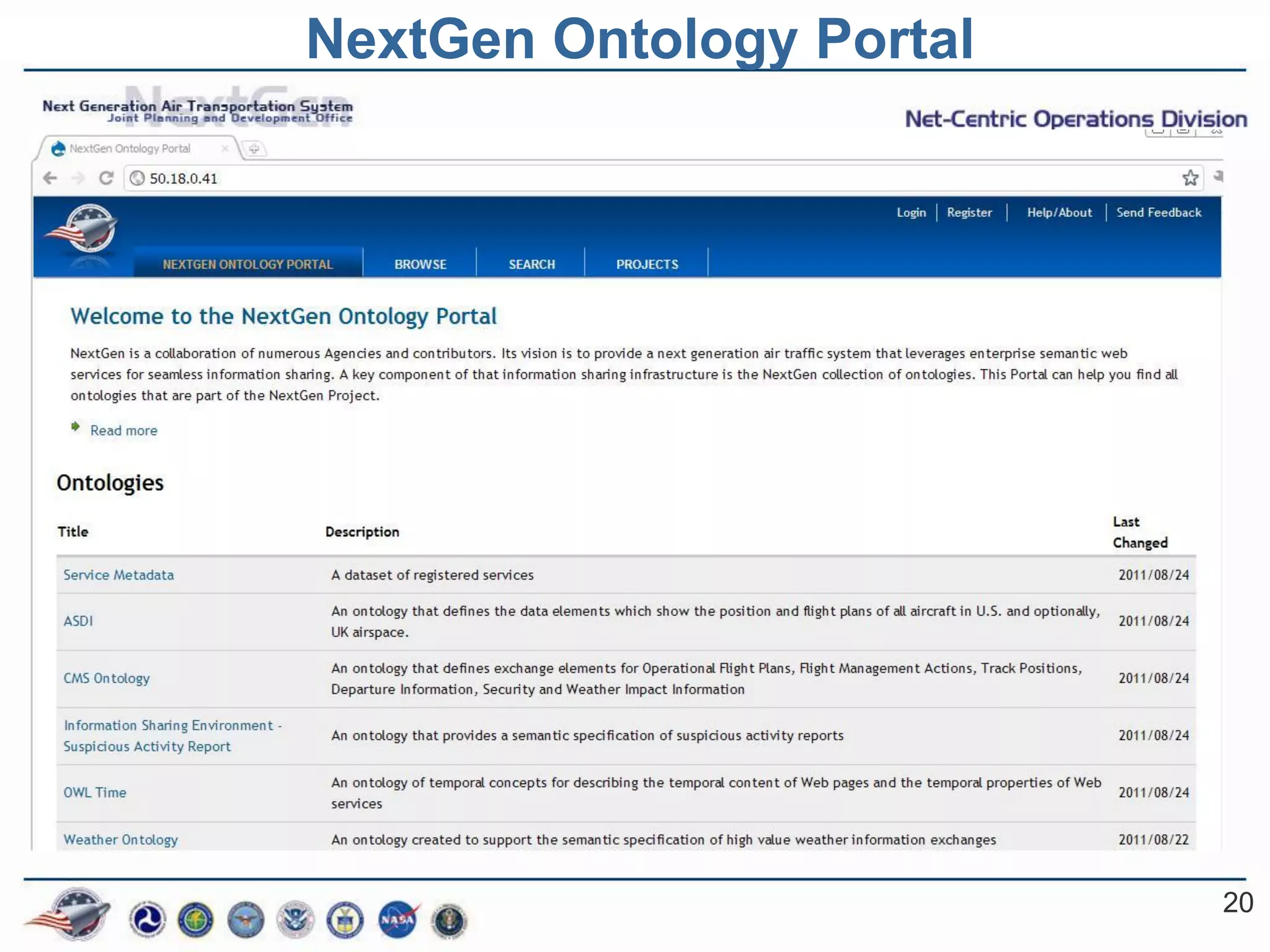Open a new browser tab
This screenshot has width=1270, height=952.
click(254, 149)
